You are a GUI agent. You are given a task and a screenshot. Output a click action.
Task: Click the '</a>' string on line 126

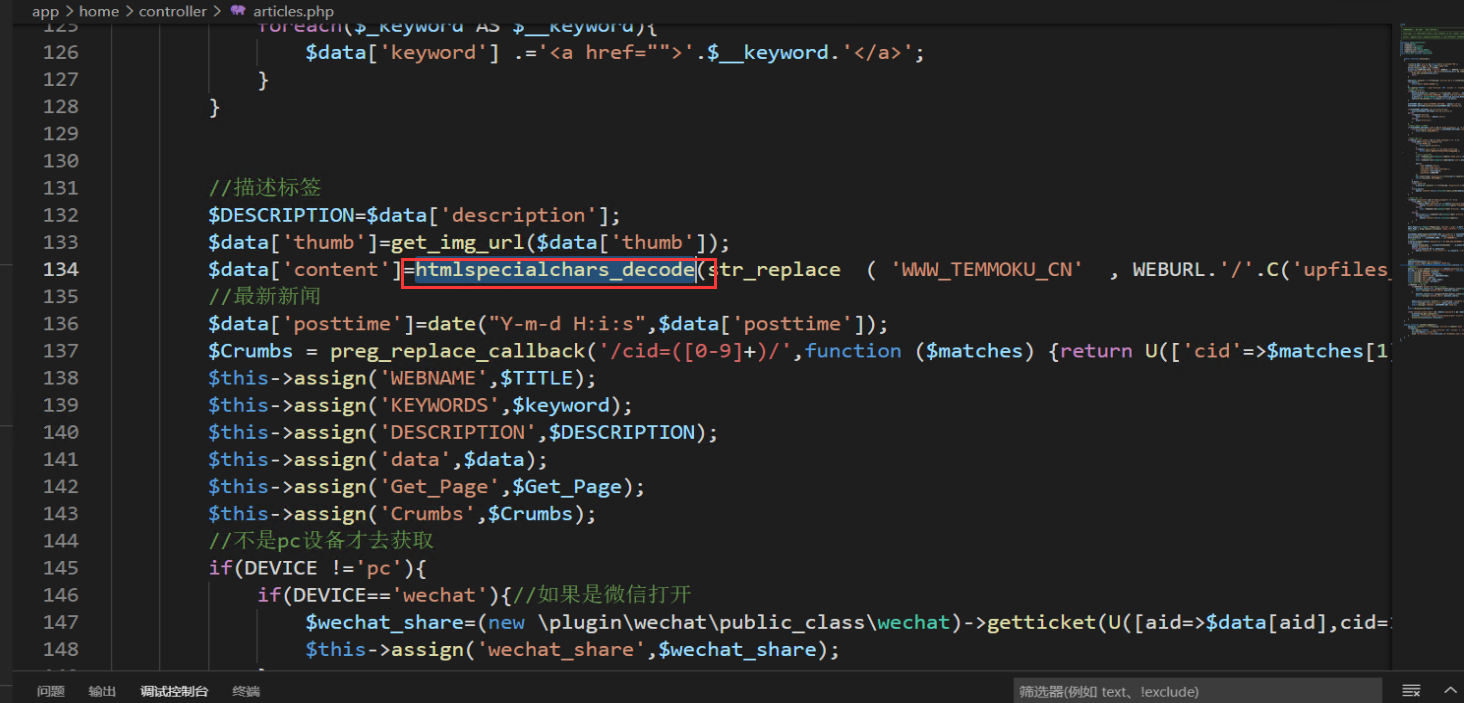[877, 52]
